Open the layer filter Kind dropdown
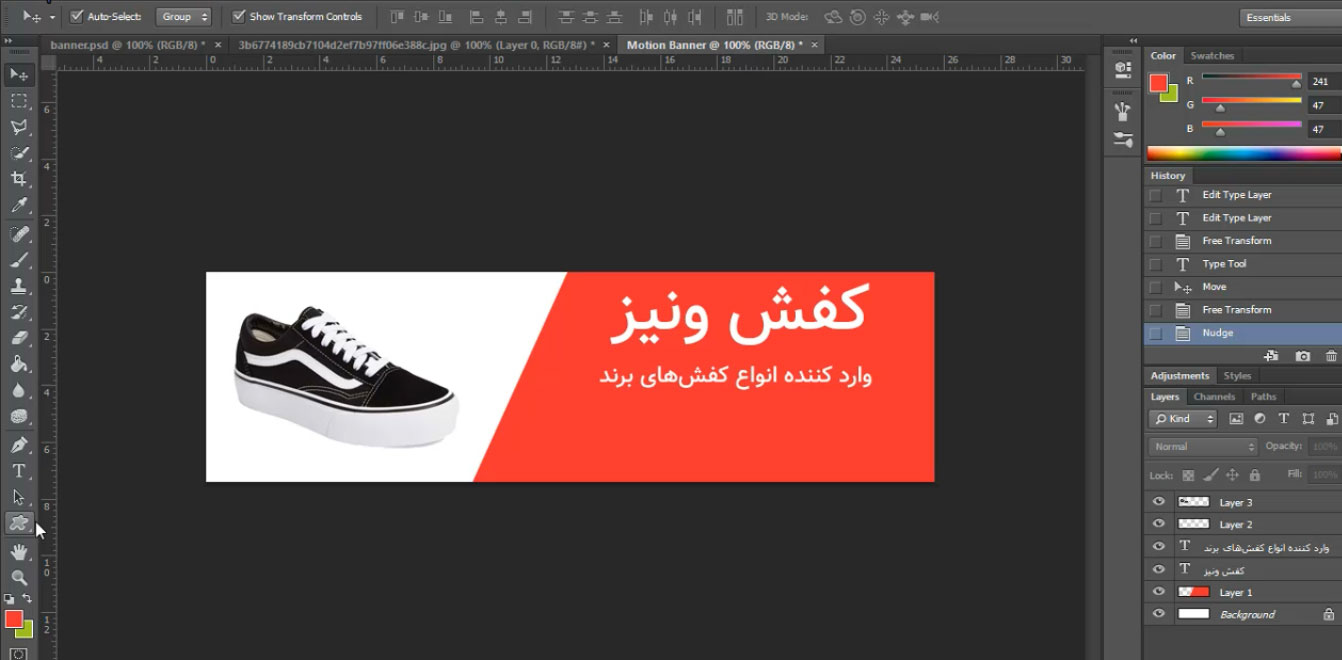1342x660 pixels. coord(1183,419)
